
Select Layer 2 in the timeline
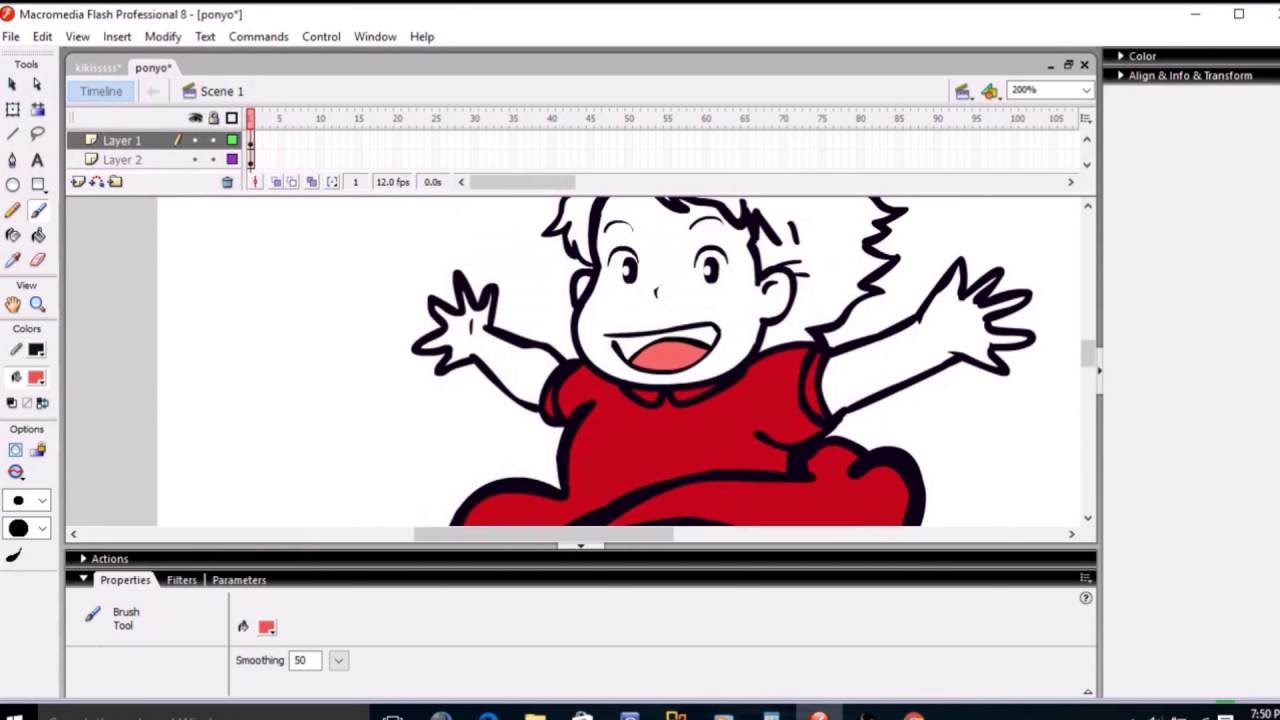pos(122,160)
